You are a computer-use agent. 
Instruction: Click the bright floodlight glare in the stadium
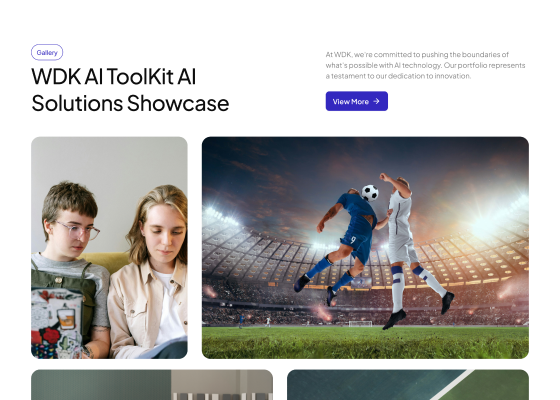pos(486,225)
